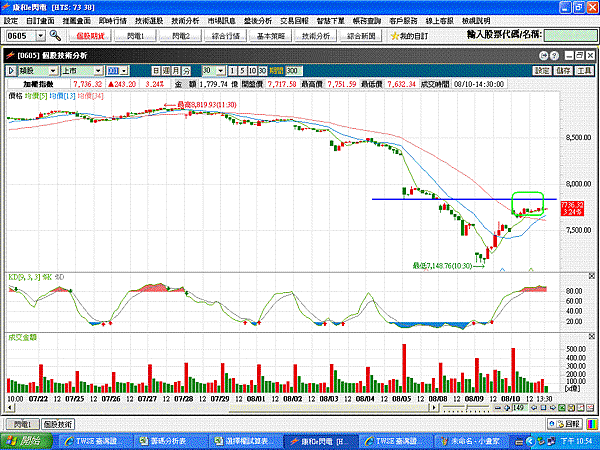Toggle the 分 minute period button
The width and height of the screenshot is (600, 450).
[x=186, y=71]
